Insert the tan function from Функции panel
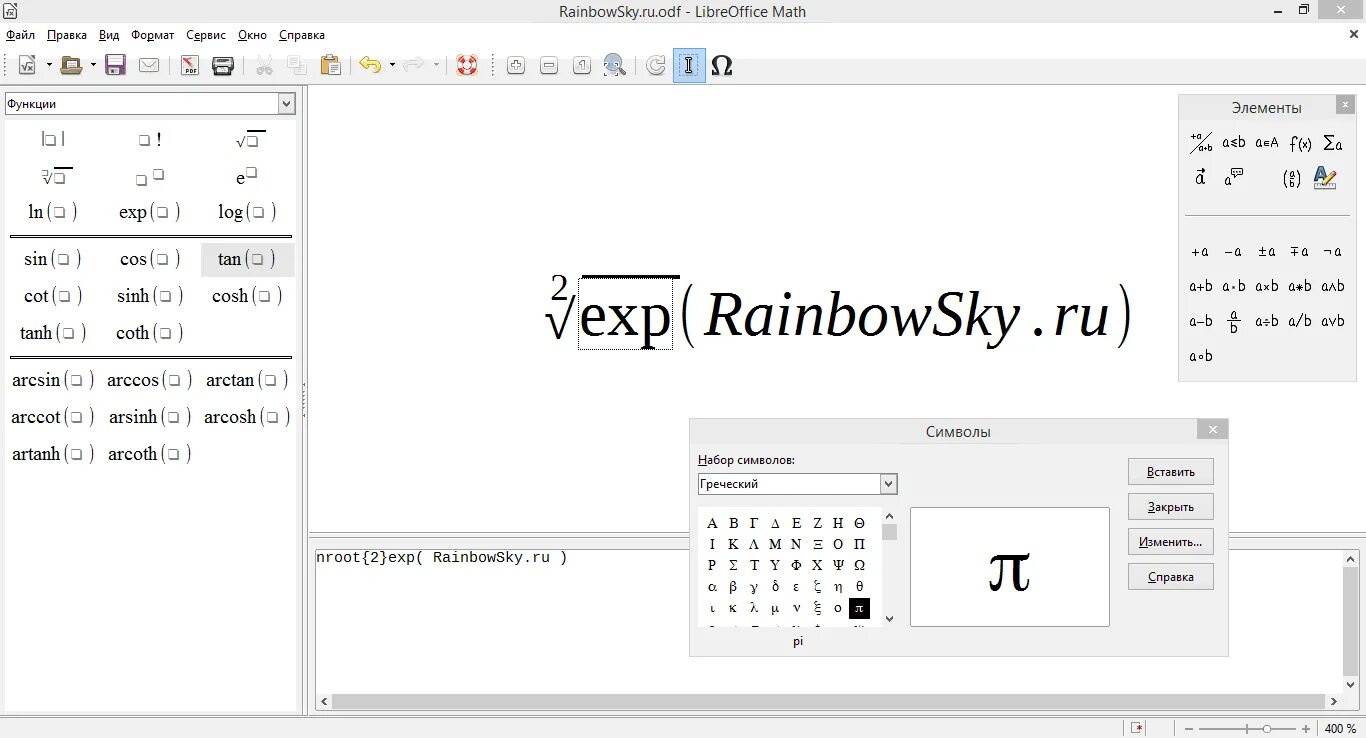This screenshot has width=1366, height=738. pyautogui.click(x=247, y=259)
